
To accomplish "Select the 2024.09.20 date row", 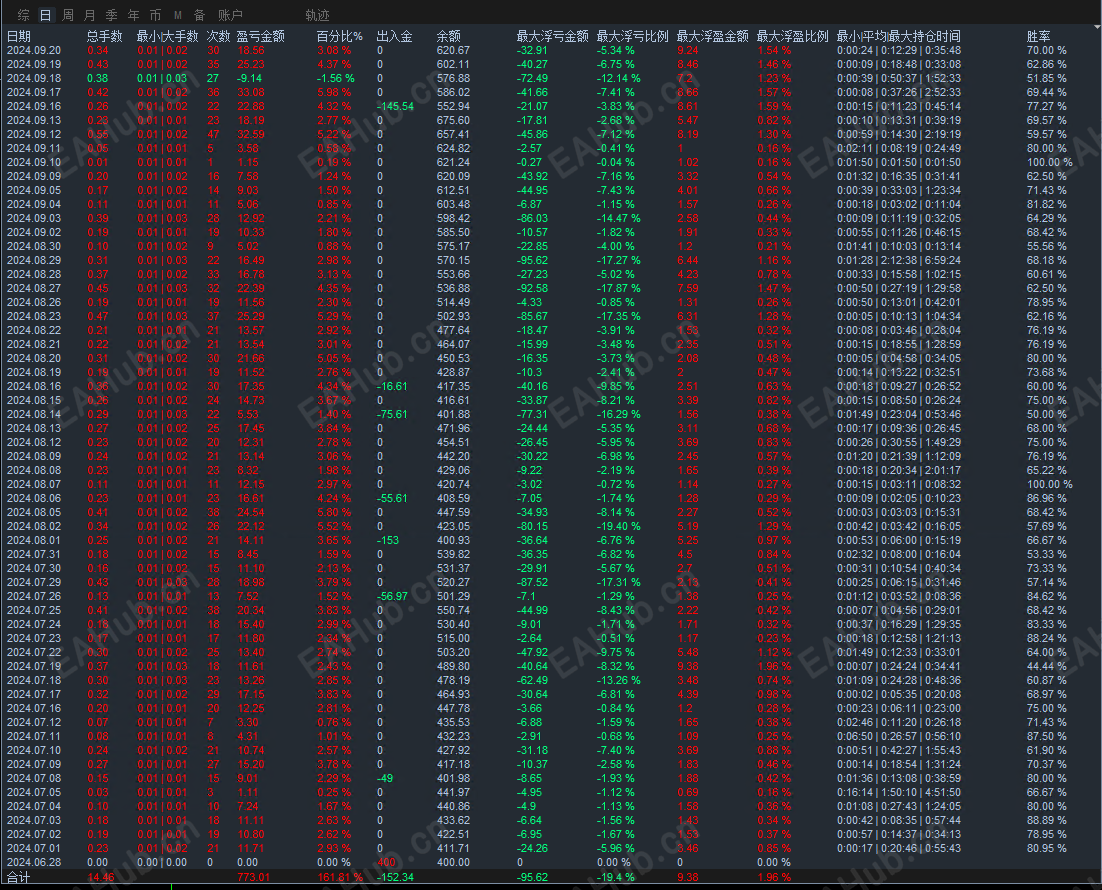I will (551, 50).
